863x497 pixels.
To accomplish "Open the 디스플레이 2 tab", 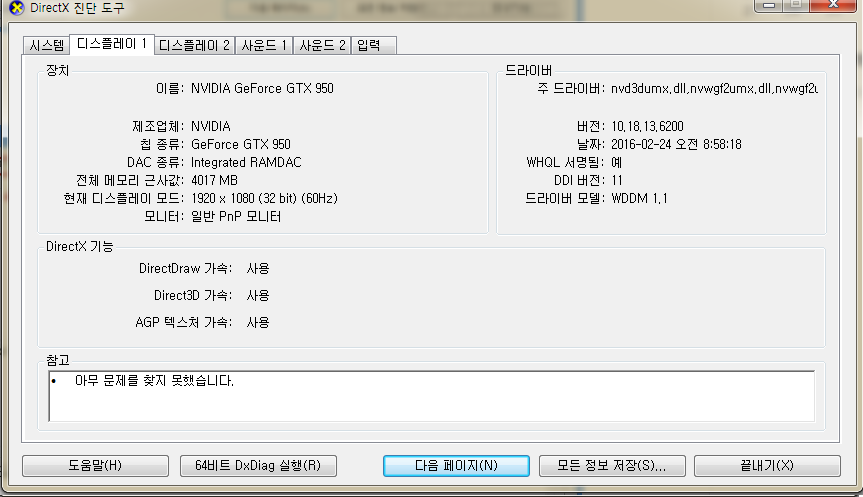I will click(x=195, y=46).
